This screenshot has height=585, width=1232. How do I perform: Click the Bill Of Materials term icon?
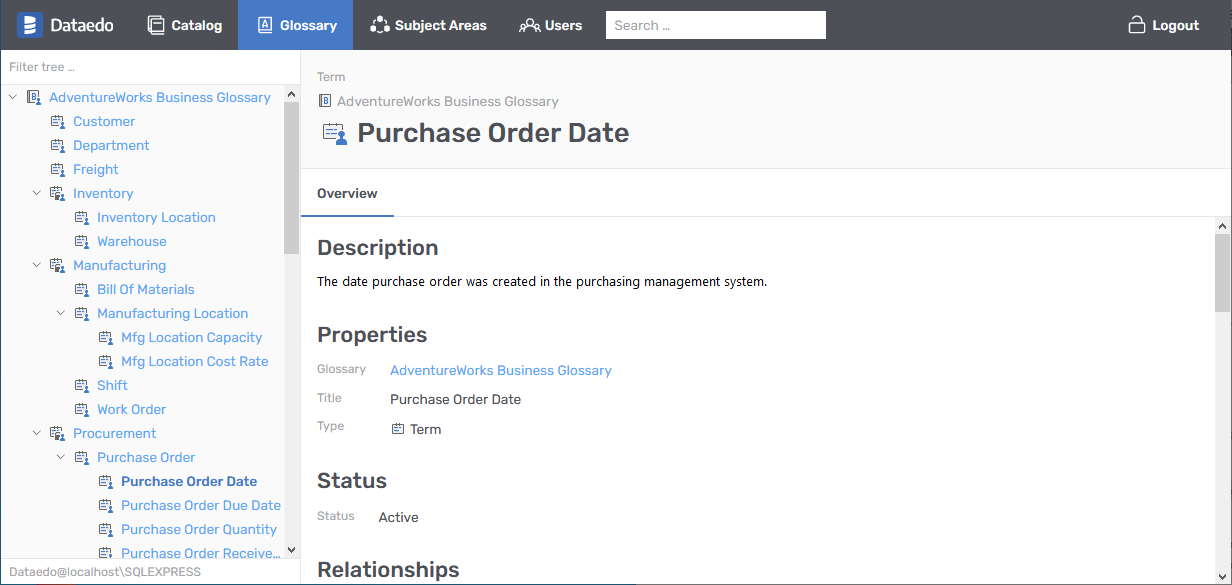point(82,289)
